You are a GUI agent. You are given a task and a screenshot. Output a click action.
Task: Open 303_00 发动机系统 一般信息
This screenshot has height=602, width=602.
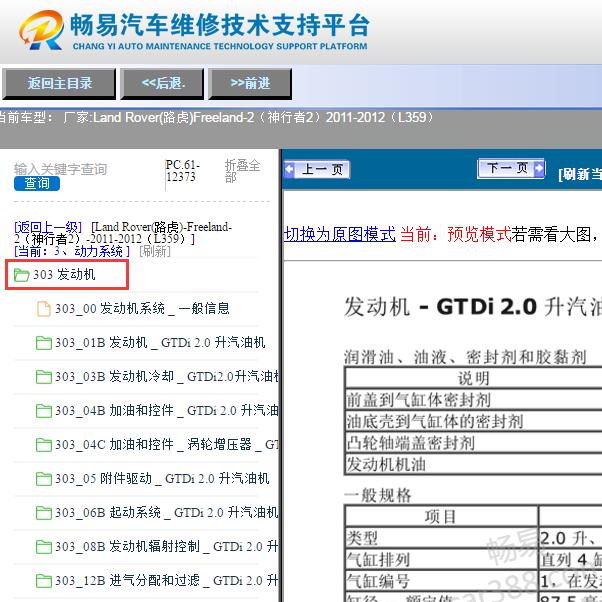142,309
